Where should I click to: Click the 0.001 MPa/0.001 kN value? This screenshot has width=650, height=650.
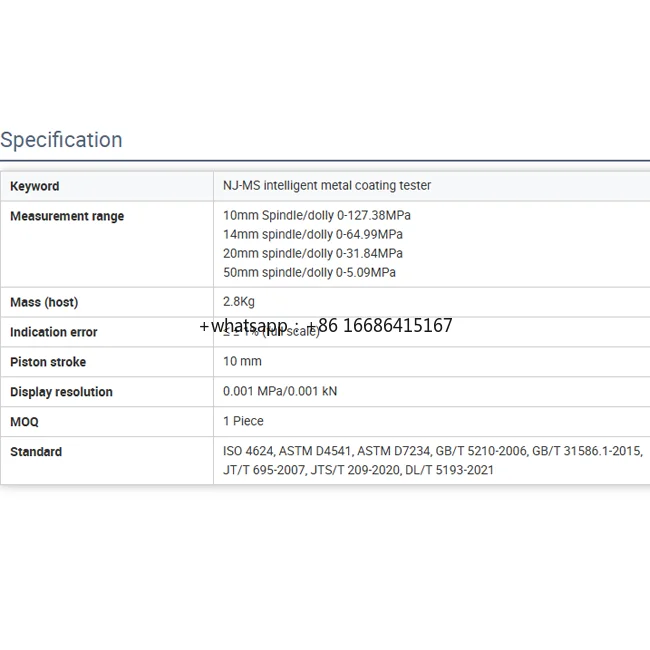(x=280, y=391)
